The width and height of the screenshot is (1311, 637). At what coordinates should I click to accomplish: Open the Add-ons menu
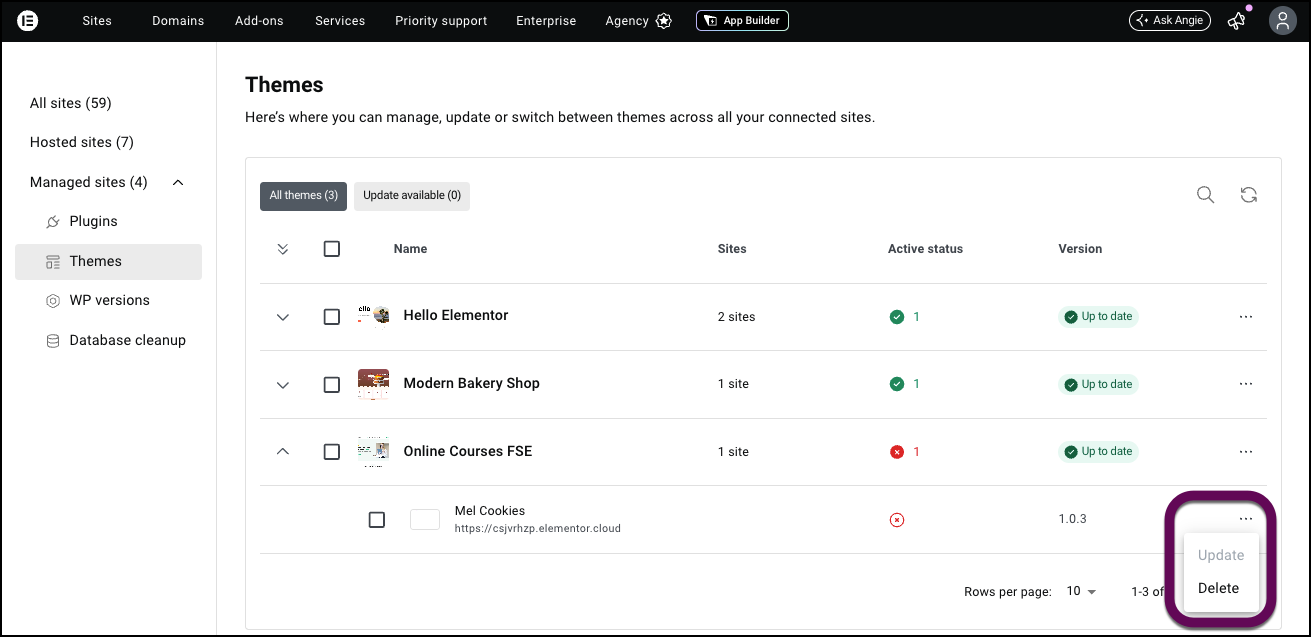pos(260,21)
